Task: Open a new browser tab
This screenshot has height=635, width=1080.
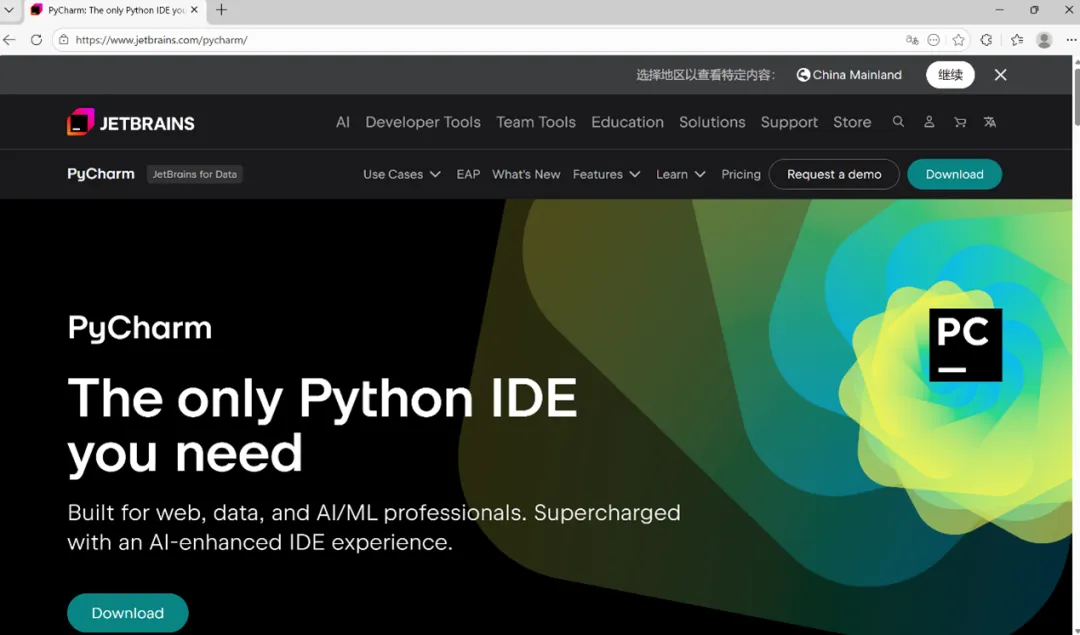Action: pos(221,10)
